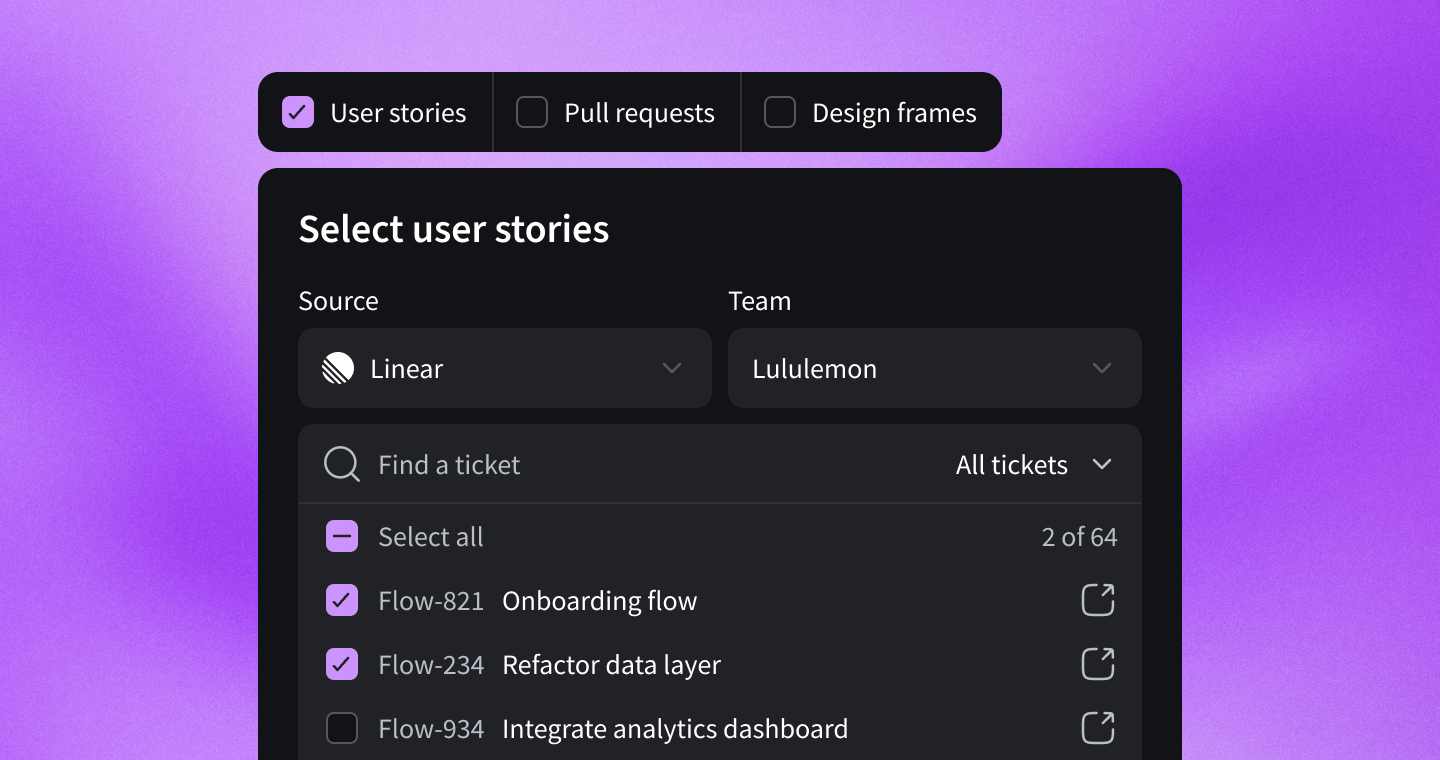Viewport: 1440px width, 760px height.
Task: Uncheck the User stories checkbox
Action: click(298, 112)
